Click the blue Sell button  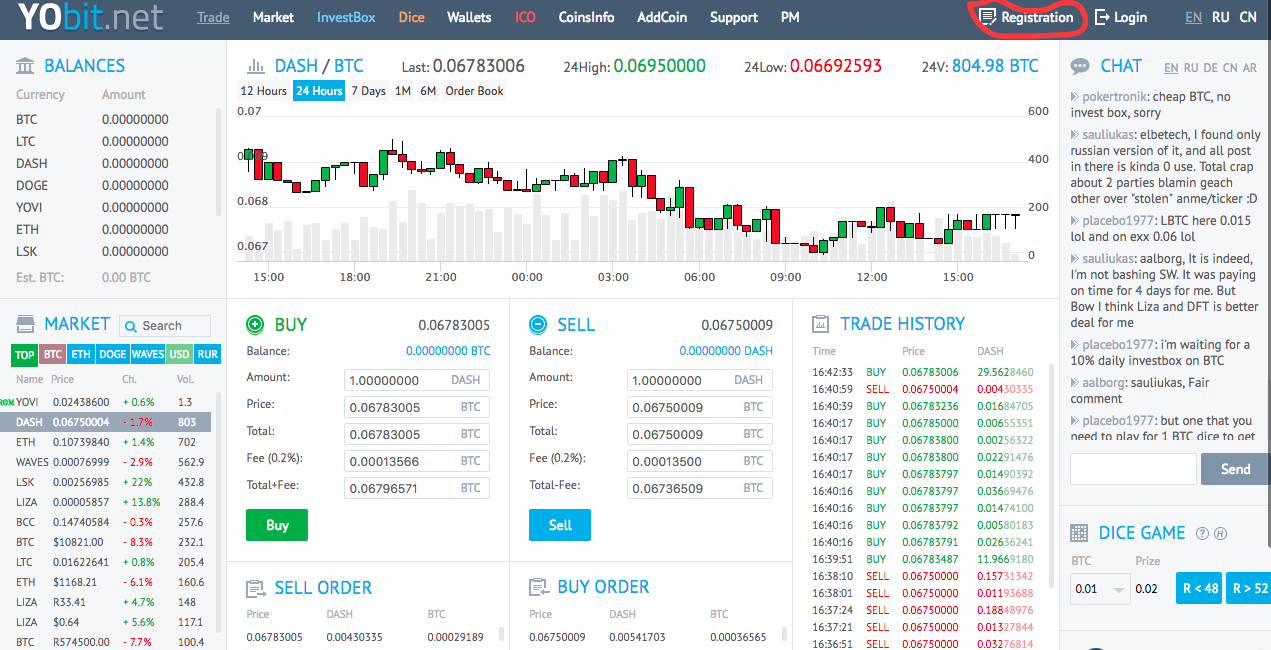pos(560,525)
